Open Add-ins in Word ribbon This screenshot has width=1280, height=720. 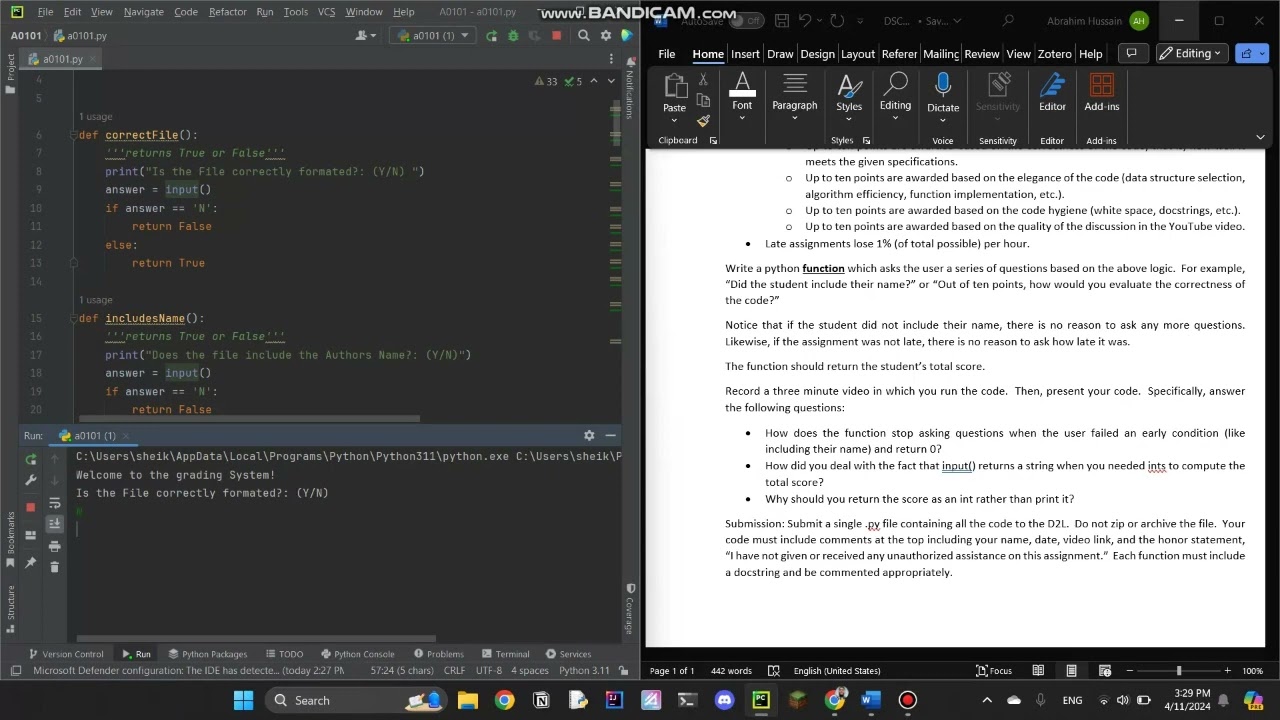pos(1101,93)
